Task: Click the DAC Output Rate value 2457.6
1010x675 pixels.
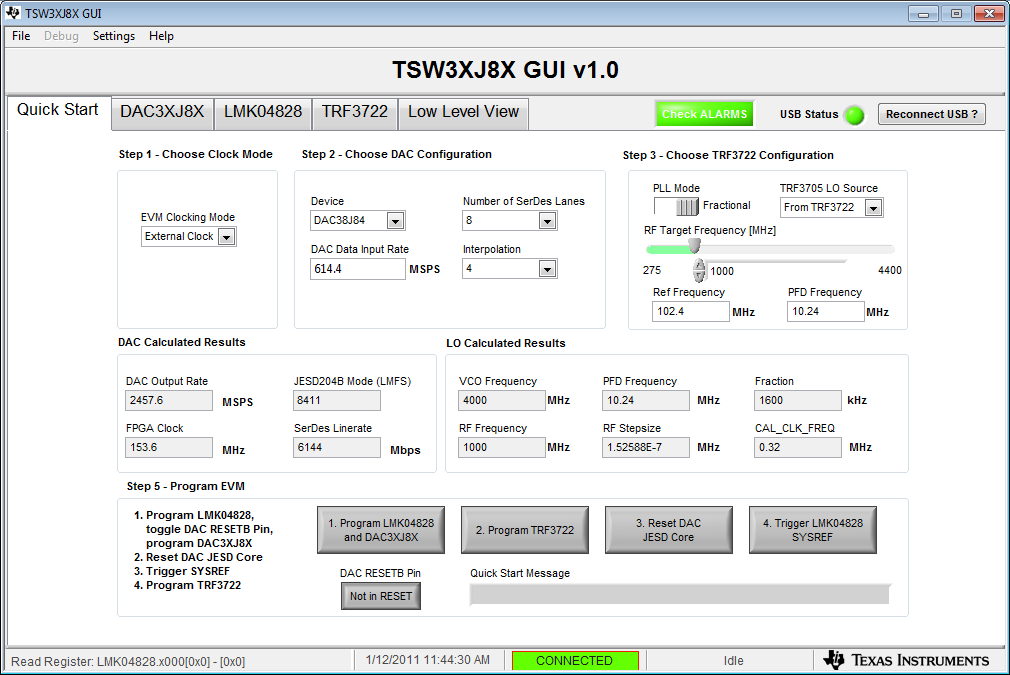Action: 169,401
